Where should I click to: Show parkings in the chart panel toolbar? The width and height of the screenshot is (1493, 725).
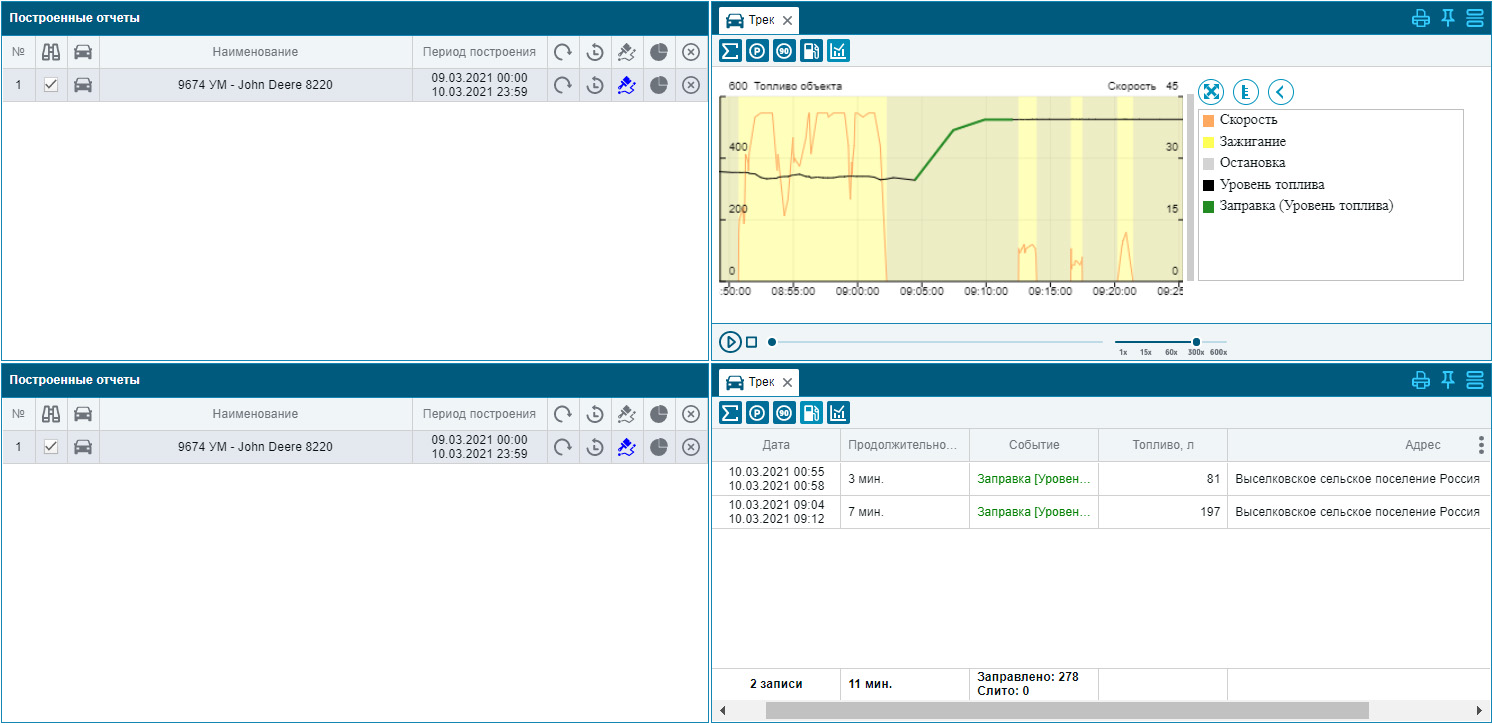(757, 50)
